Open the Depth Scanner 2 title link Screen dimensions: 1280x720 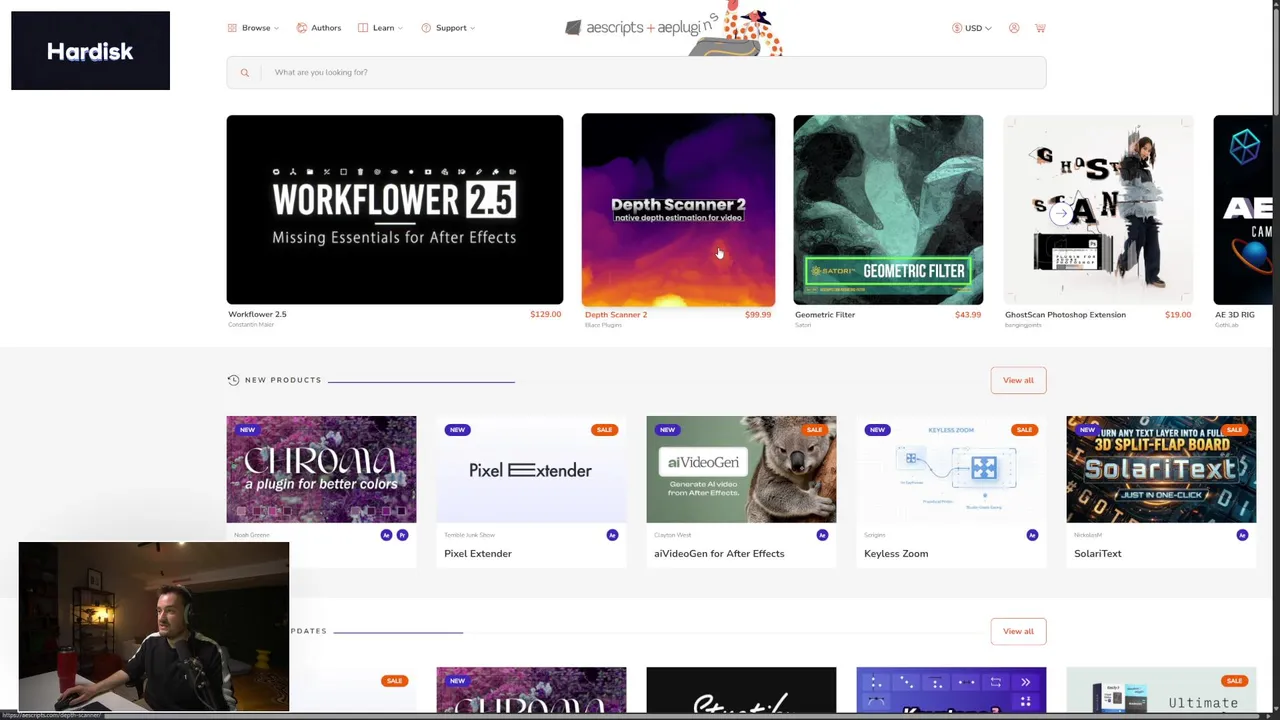click(x=616, y=314)
